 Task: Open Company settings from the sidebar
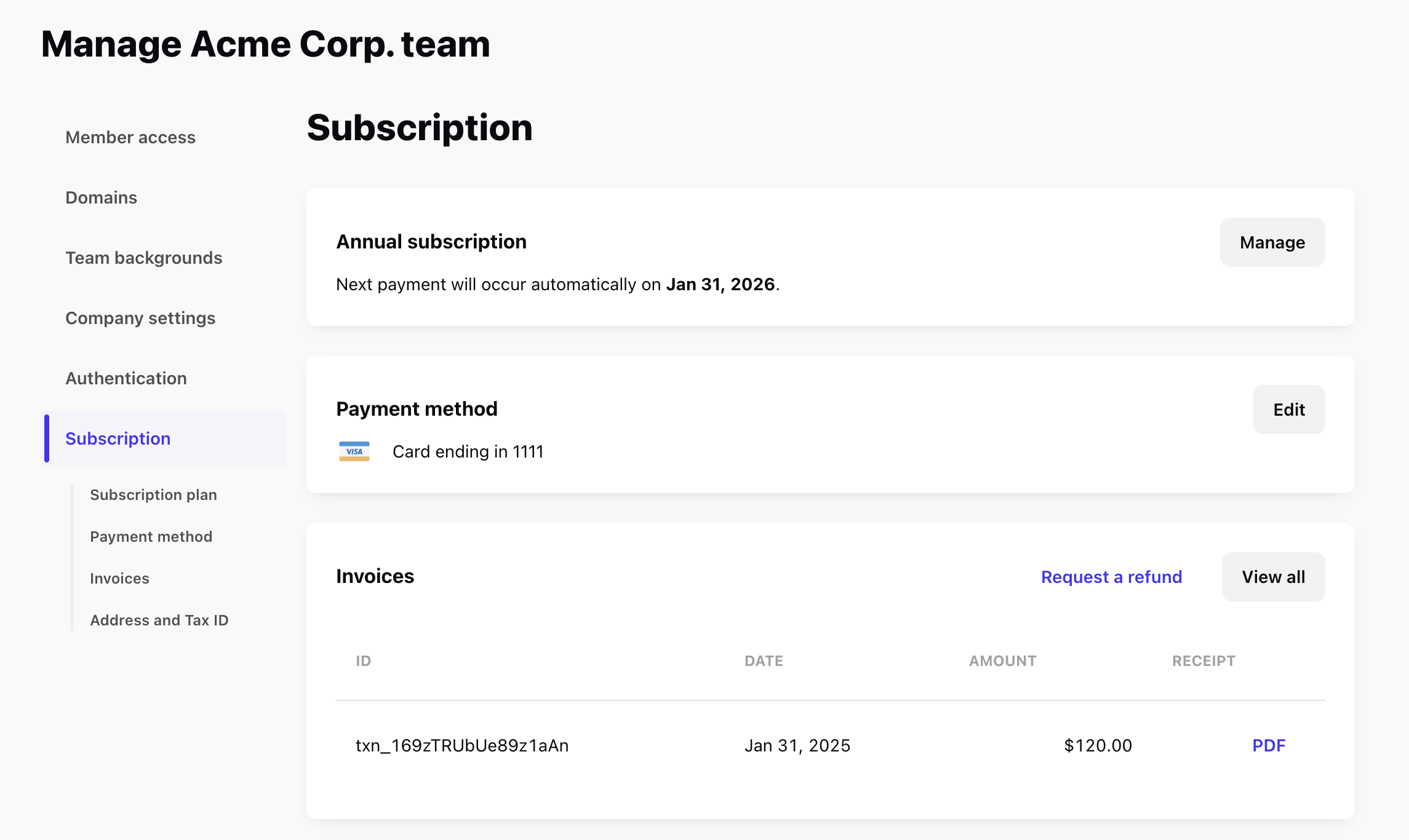[x=140, y=318]
